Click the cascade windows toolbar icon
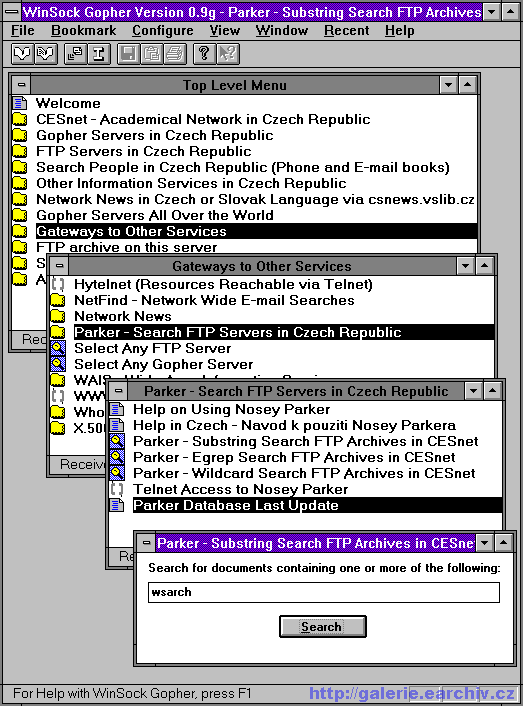Screen dimensions: 523x706 pyautogui.click(x=75, y=54)
